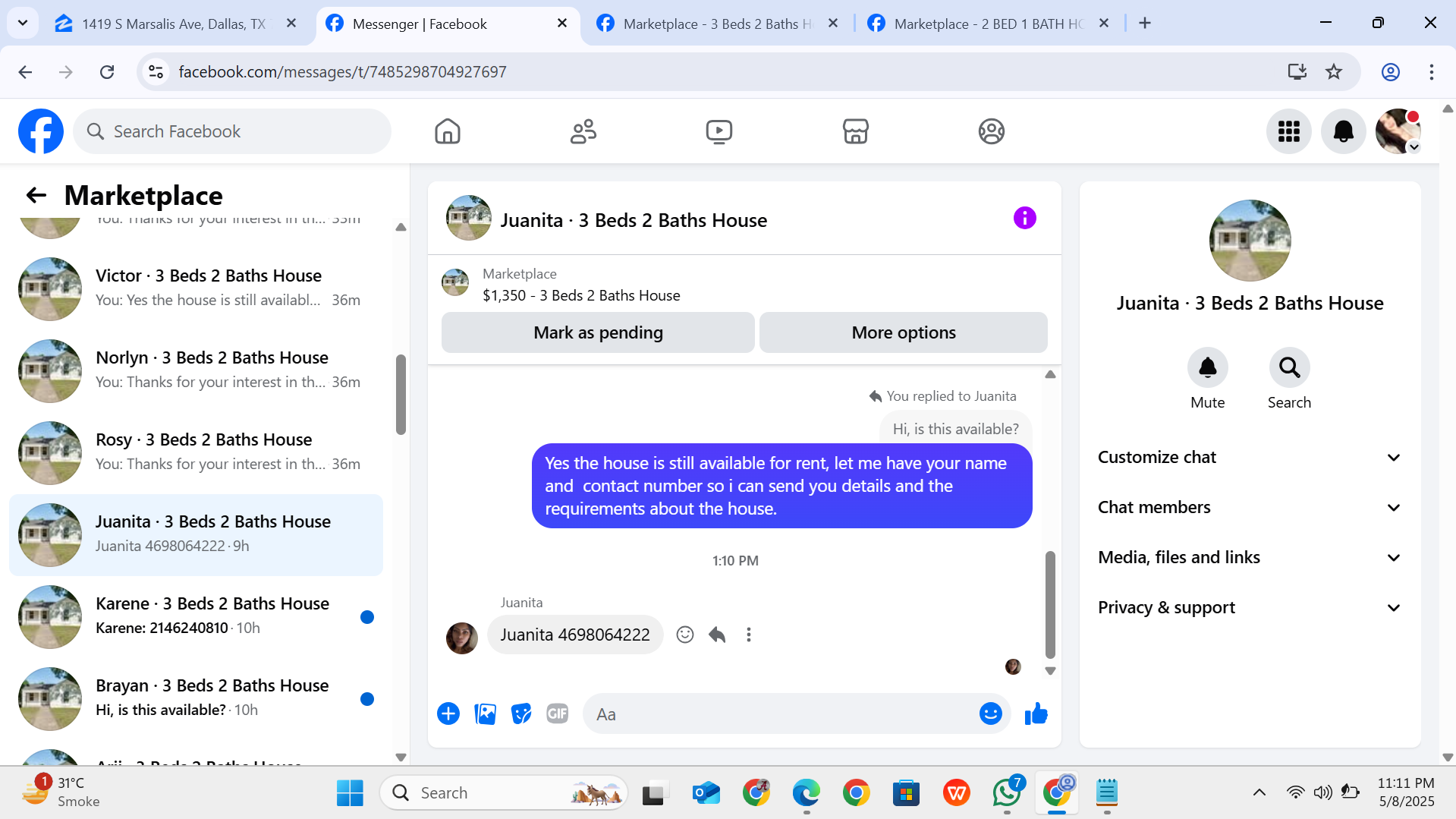Open Chrome's three-dot menu
Viewport: 1456px width, 819px height.
pos(1431,72)
